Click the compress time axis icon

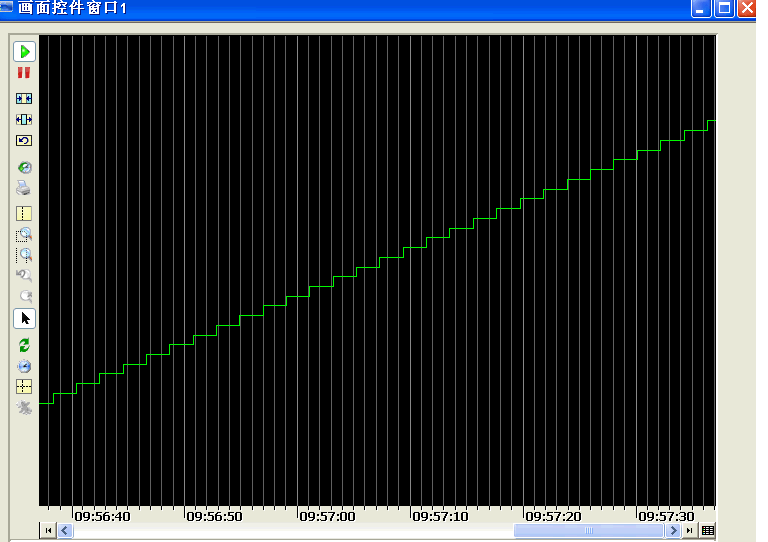click(24, 98)
